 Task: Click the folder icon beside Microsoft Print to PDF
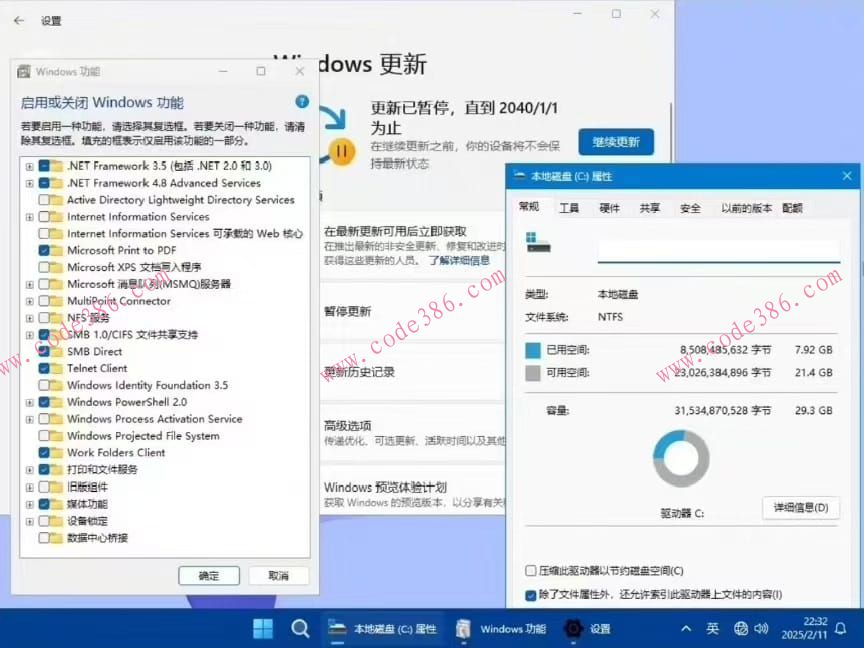coord(56,250)
